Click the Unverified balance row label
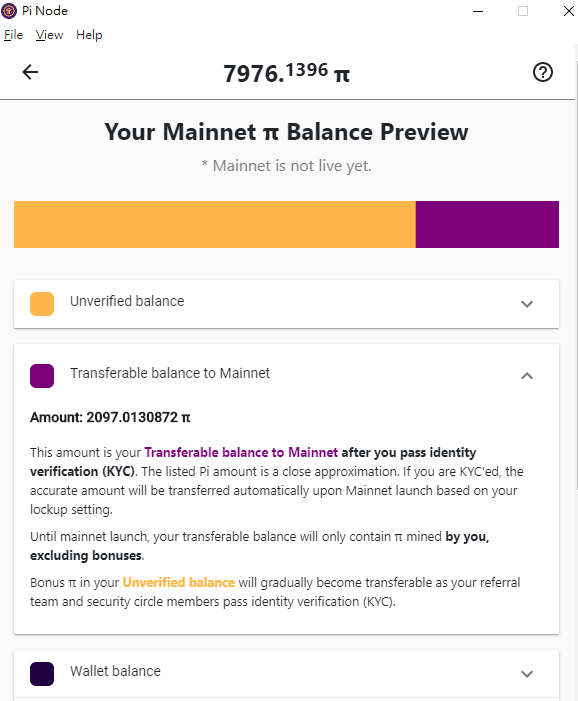Screen dimensions: 578x701 click(x=127, y=301)
